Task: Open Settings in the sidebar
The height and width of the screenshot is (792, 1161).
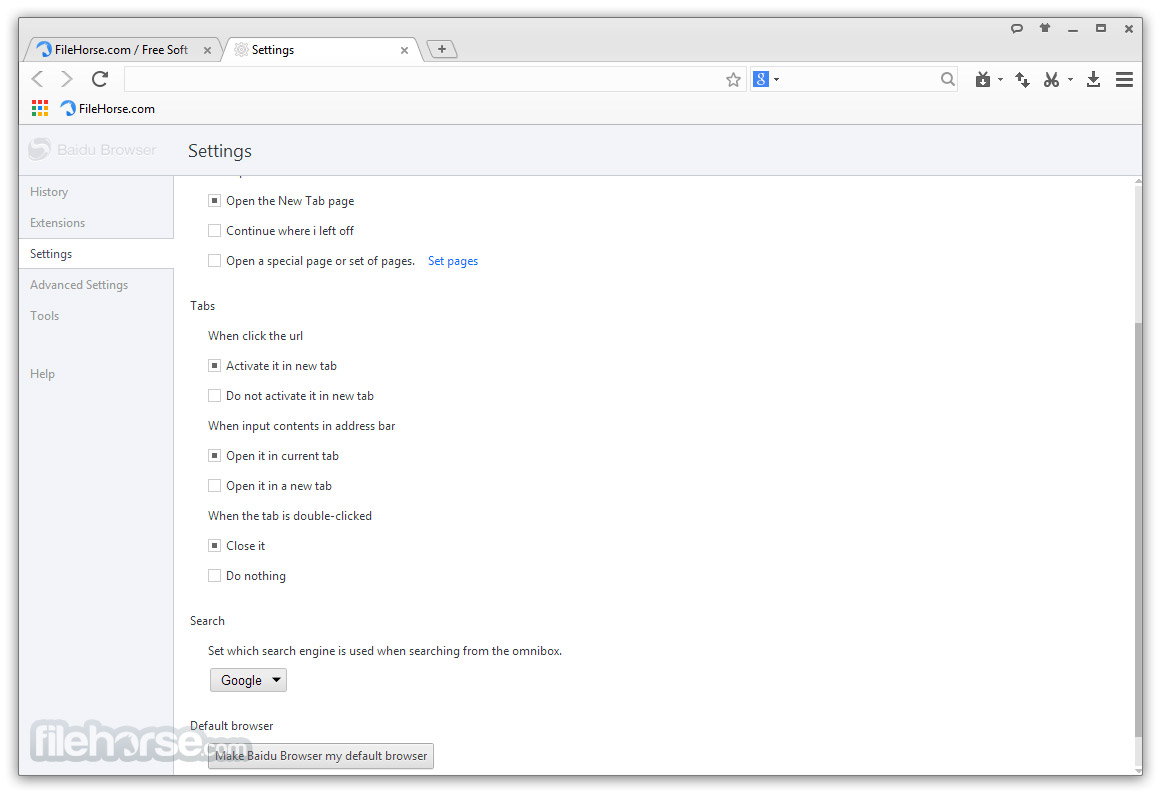Action: click(x=96, y=254)
